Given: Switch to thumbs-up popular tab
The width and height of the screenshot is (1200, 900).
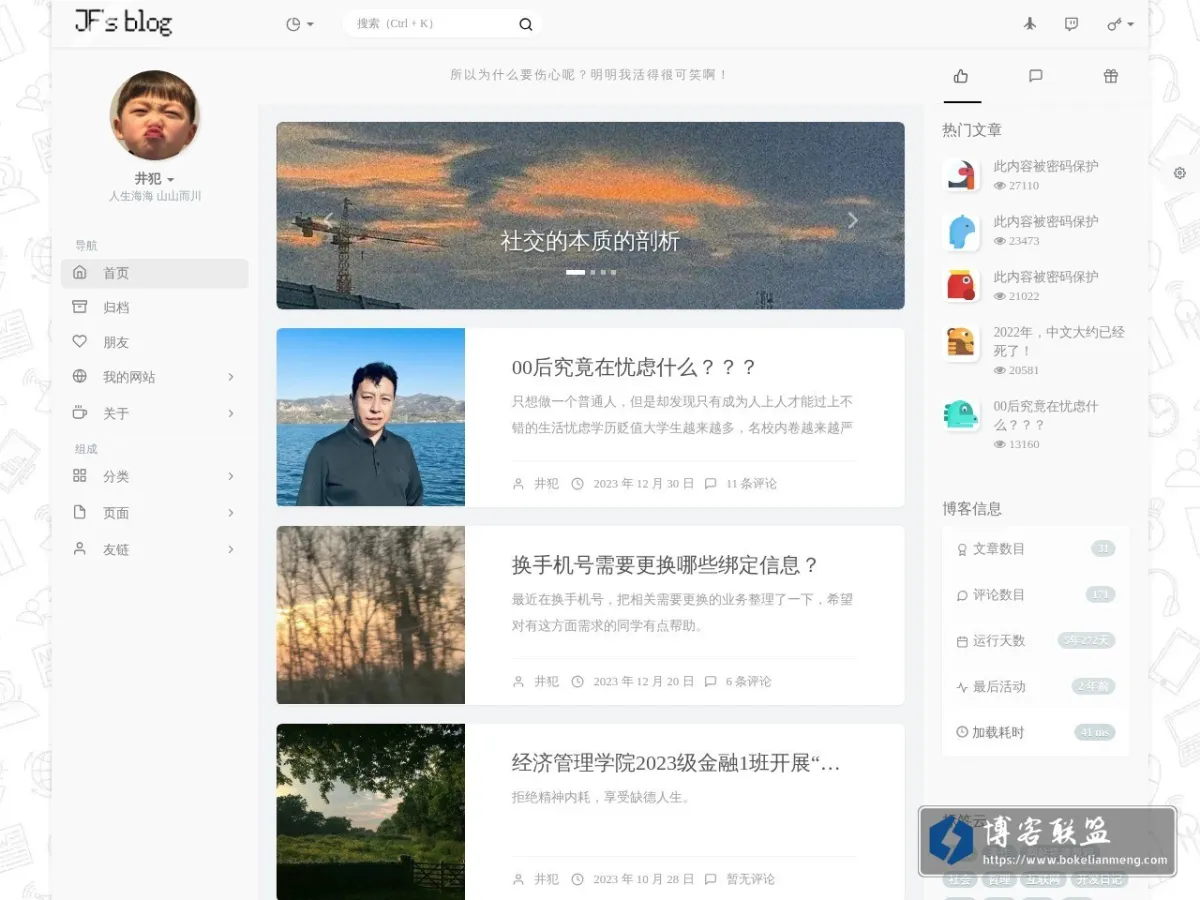Looking at the screenshot, I should coord(961,76).
